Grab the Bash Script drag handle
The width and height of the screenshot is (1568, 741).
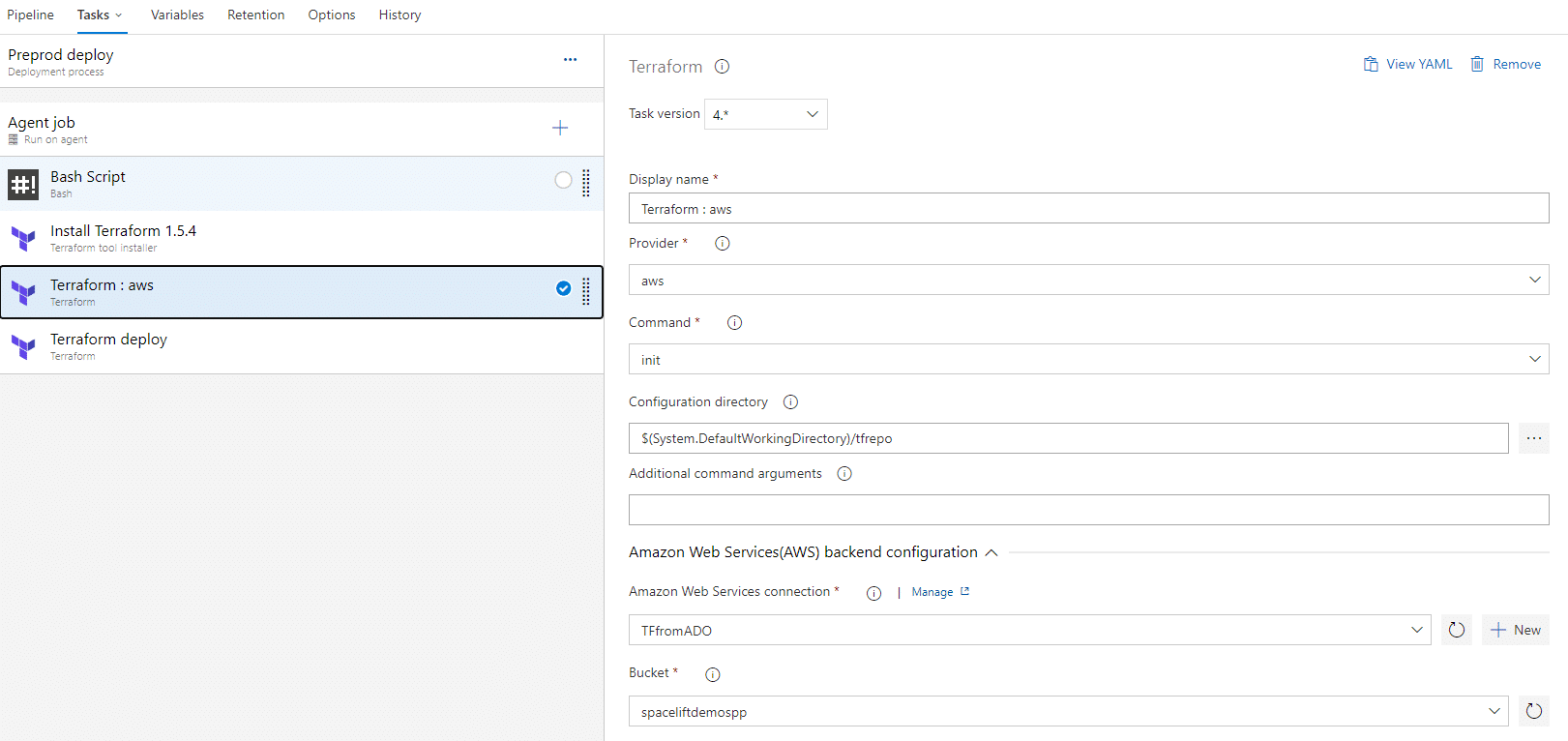pyautogui.click(x=586, y=183)
